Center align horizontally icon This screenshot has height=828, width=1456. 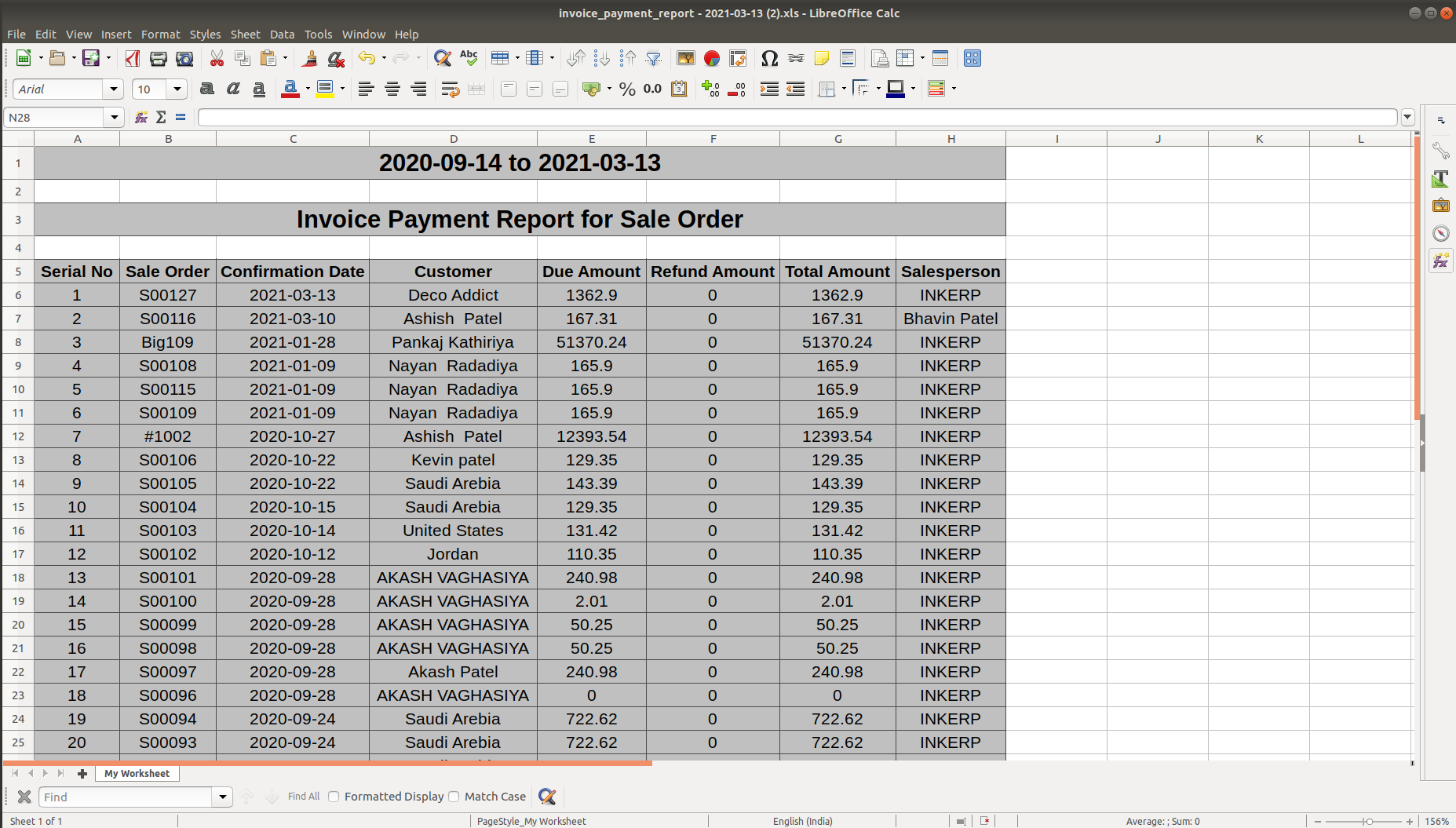pos(392,89)
